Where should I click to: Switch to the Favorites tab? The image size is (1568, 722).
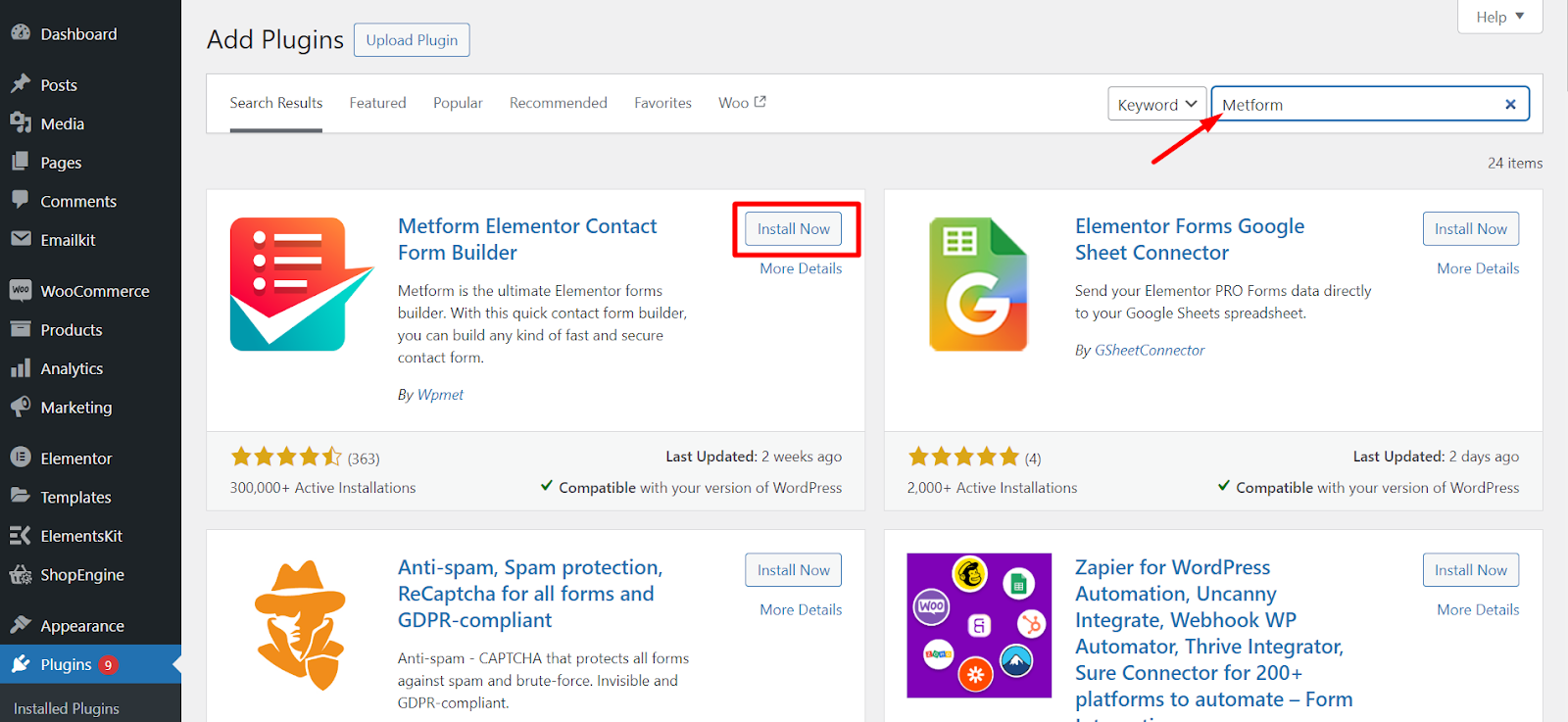(x=662, y=102)
